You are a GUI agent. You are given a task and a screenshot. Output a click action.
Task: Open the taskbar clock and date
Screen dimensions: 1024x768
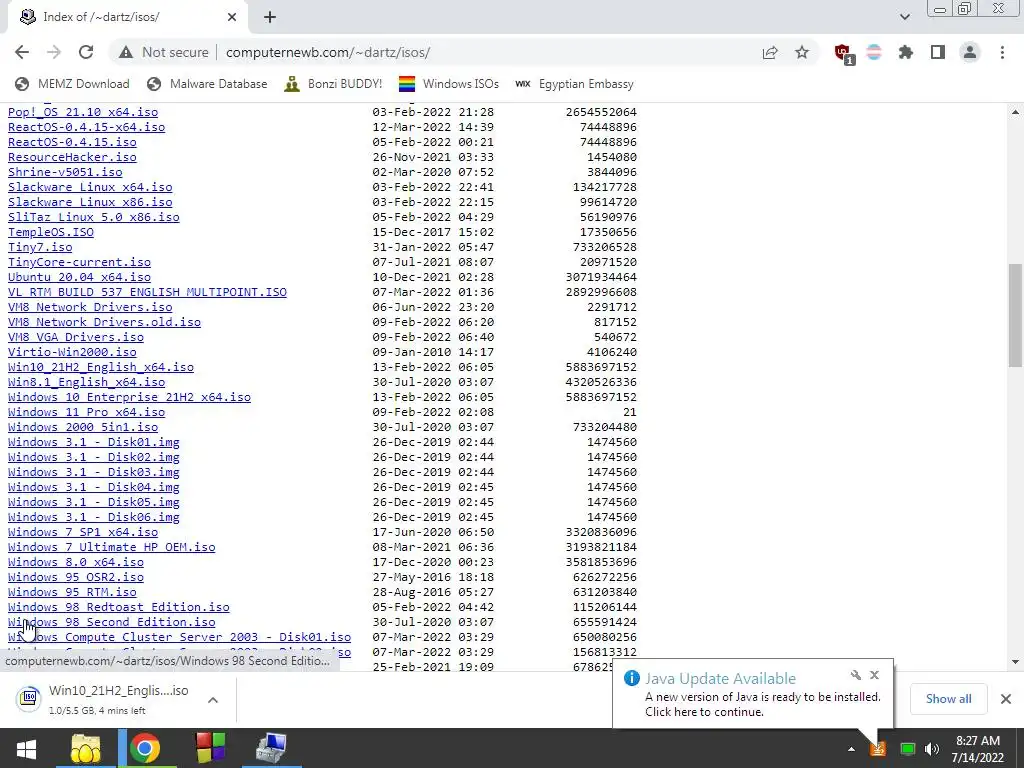[978, 749]
